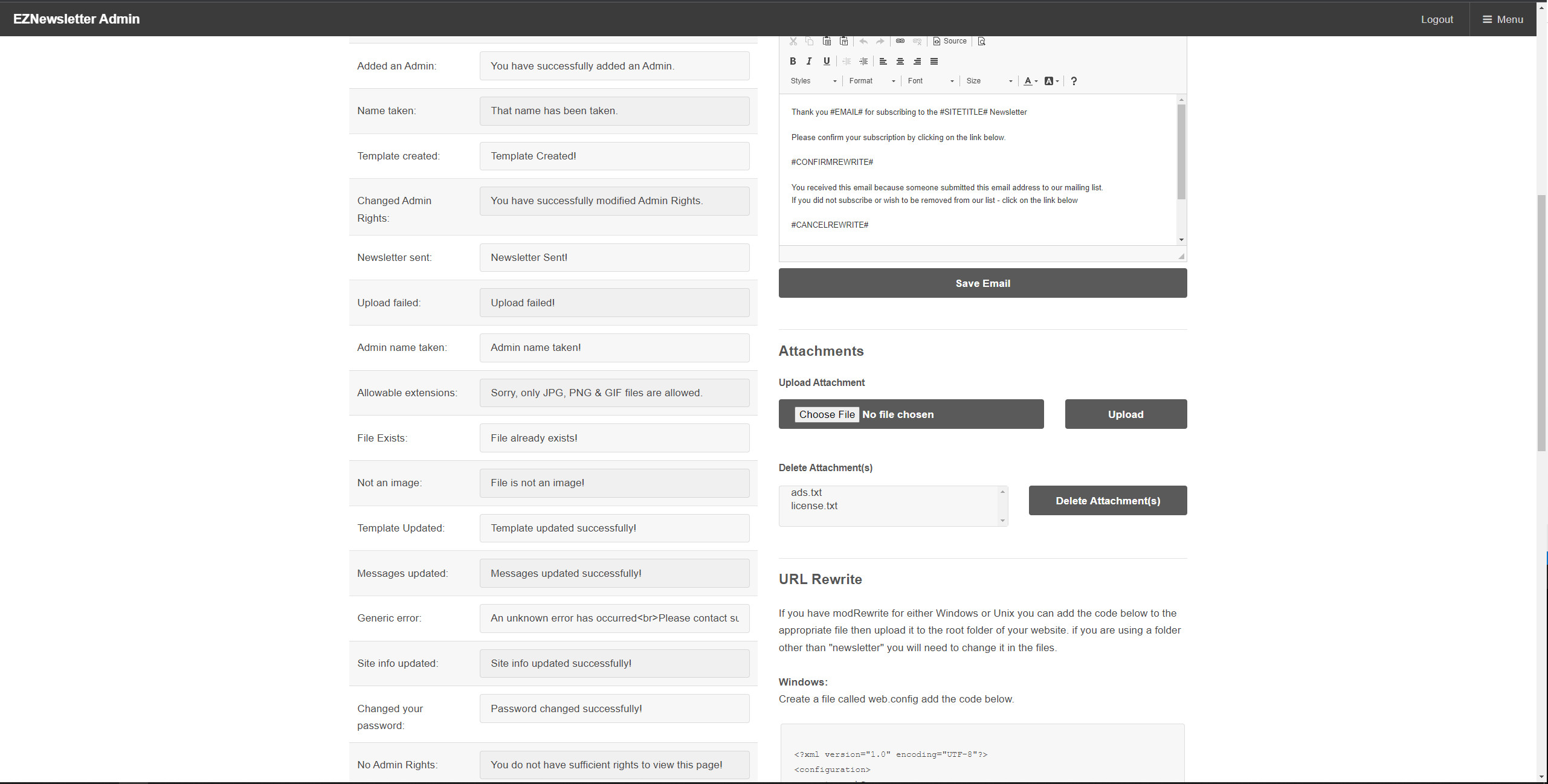Toggle bold formatting in email editor
This screenshot has width=1548, height=784.
click(x=793, y=61)
